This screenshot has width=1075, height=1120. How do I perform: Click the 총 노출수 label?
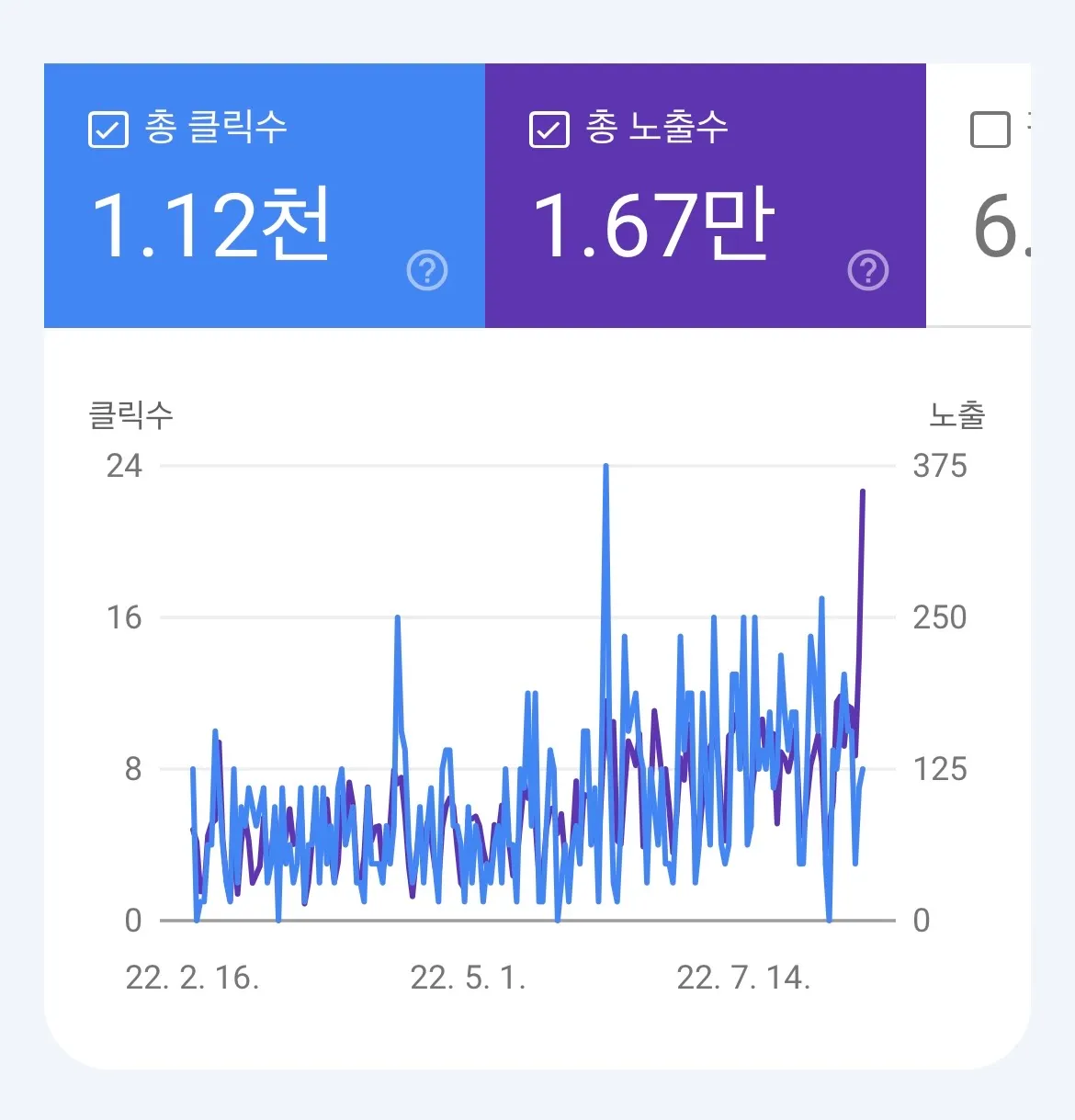click(x=658, y=127)
